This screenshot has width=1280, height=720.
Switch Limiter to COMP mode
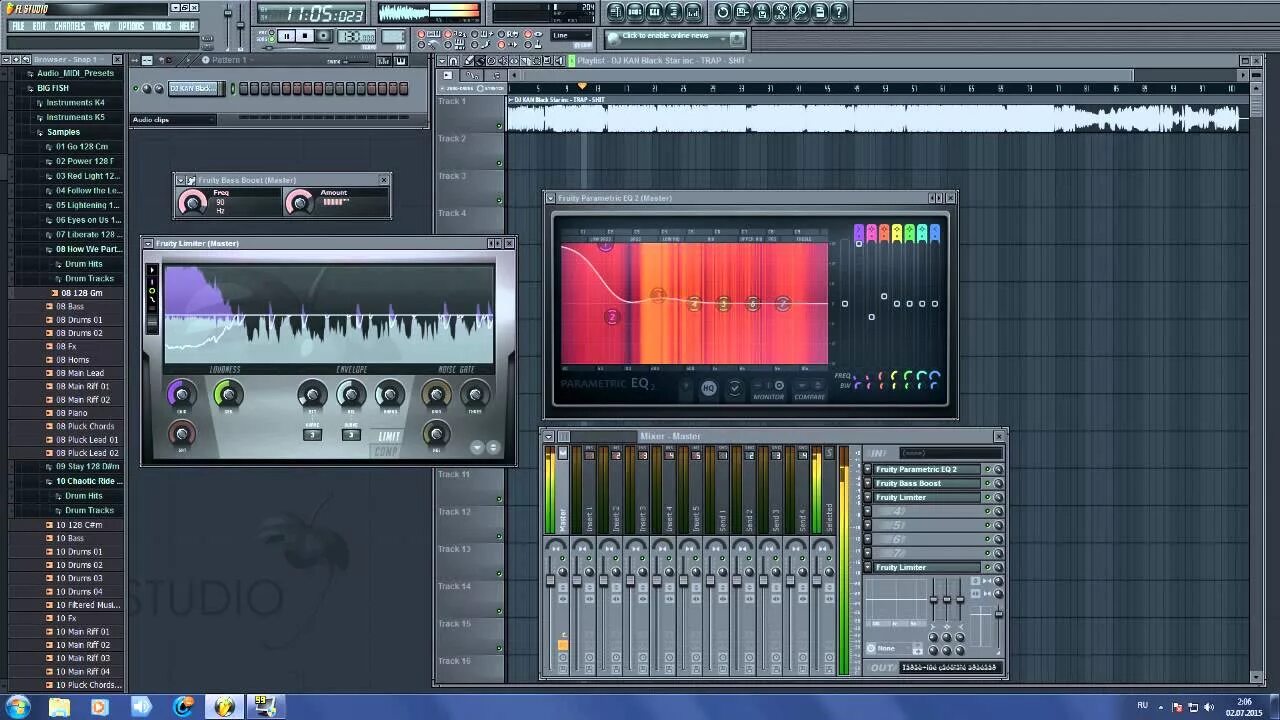pyautogui.click(x=389, y=450)
